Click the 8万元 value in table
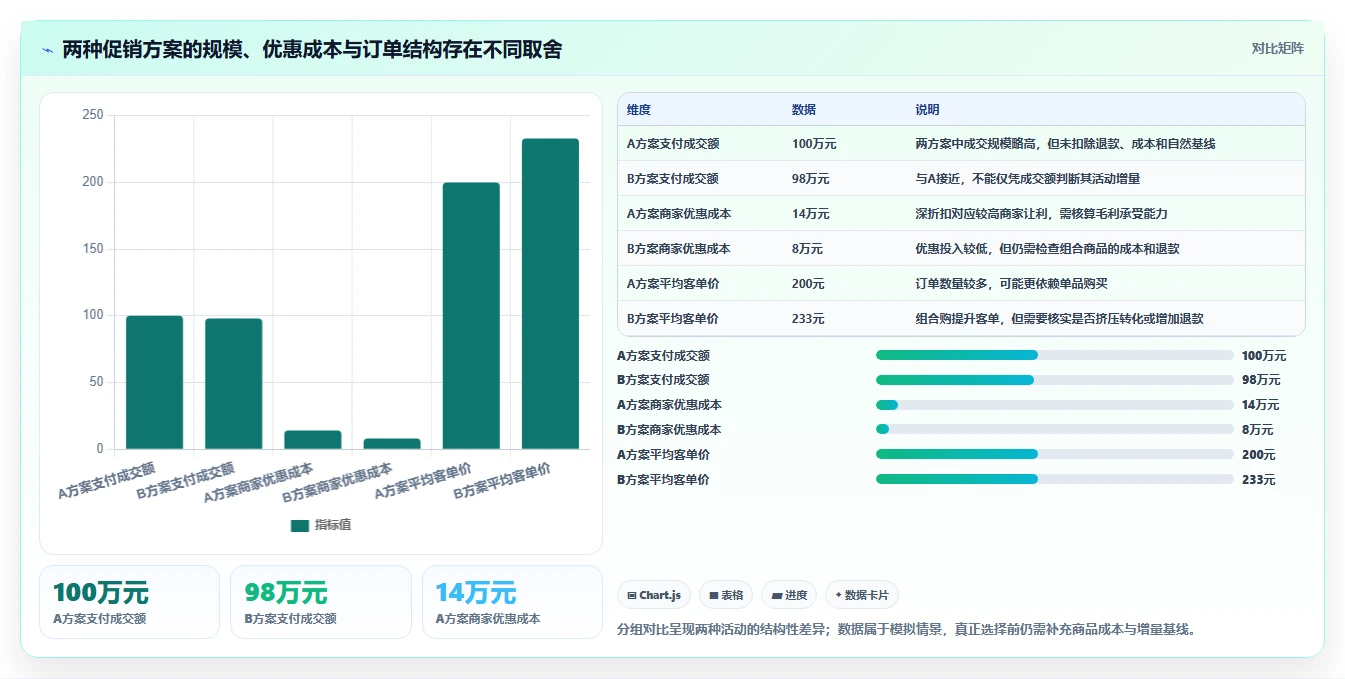 [x=807, y=249]
